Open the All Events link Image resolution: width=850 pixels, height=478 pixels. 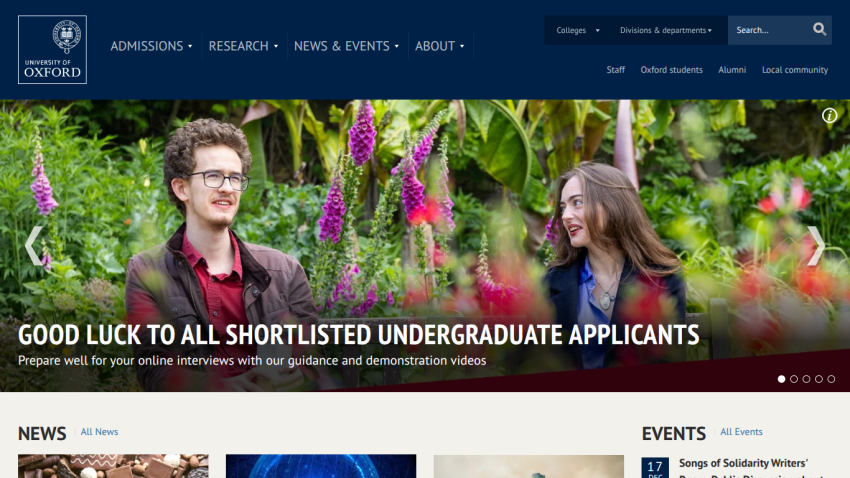(x=741, y=432)
